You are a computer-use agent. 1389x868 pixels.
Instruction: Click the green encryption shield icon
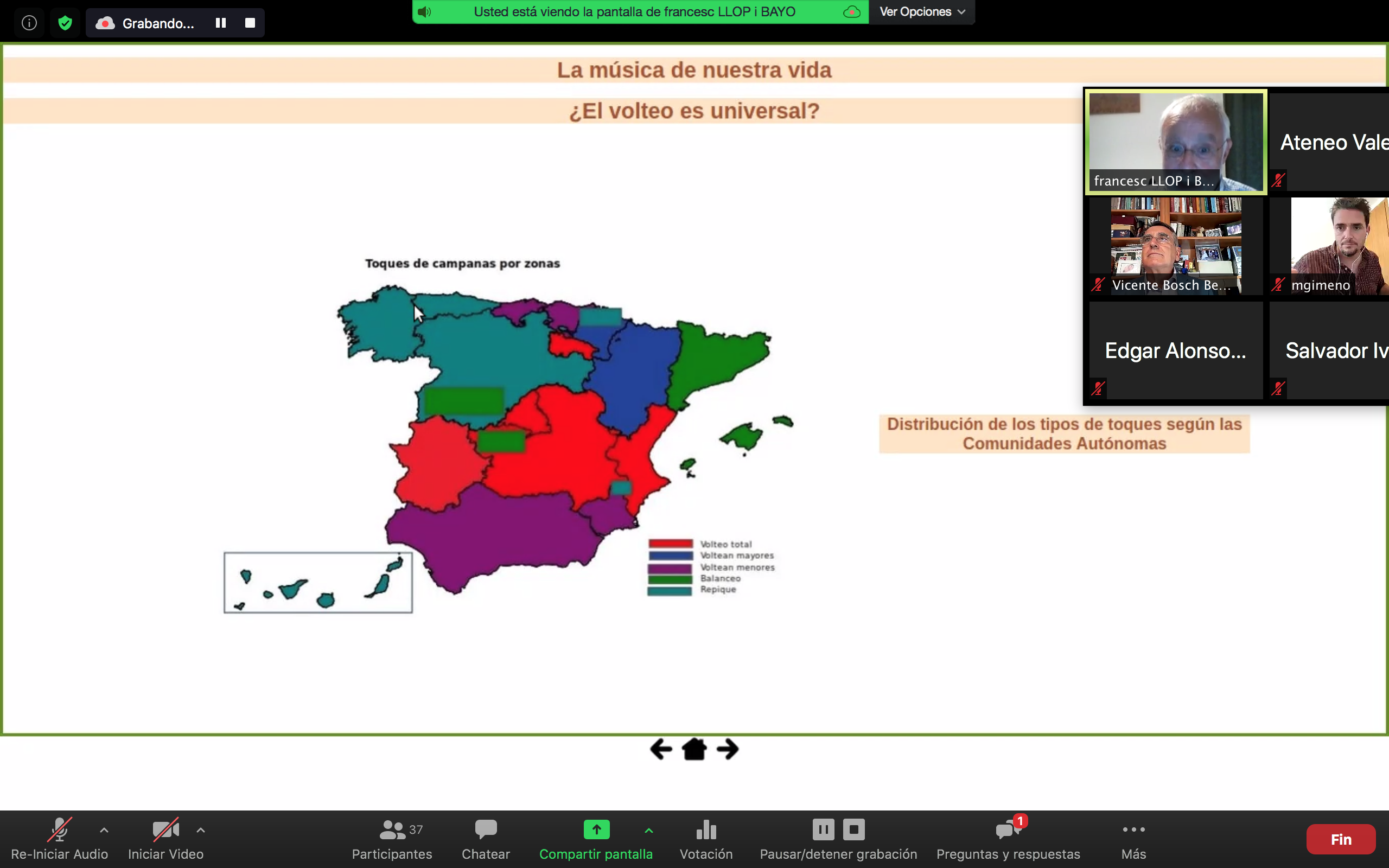click(65, 23)
